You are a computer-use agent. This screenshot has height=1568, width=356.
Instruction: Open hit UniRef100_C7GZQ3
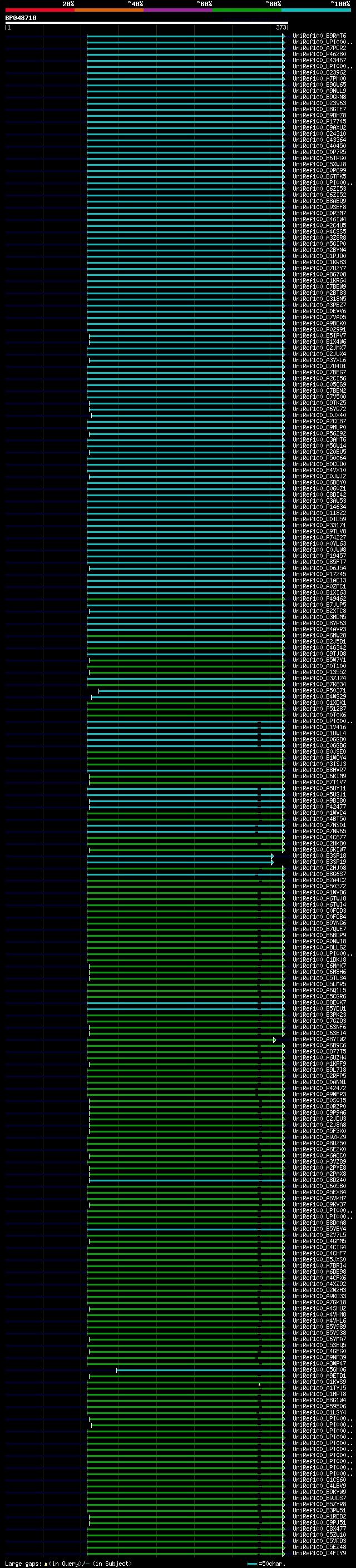coord(319,1021)
